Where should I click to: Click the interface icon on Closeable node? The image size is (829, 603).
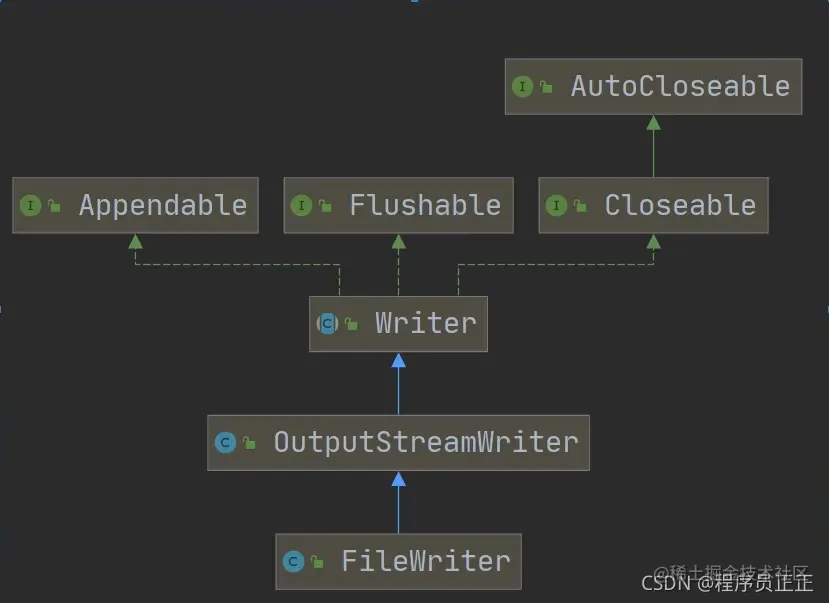click(556, 205)
